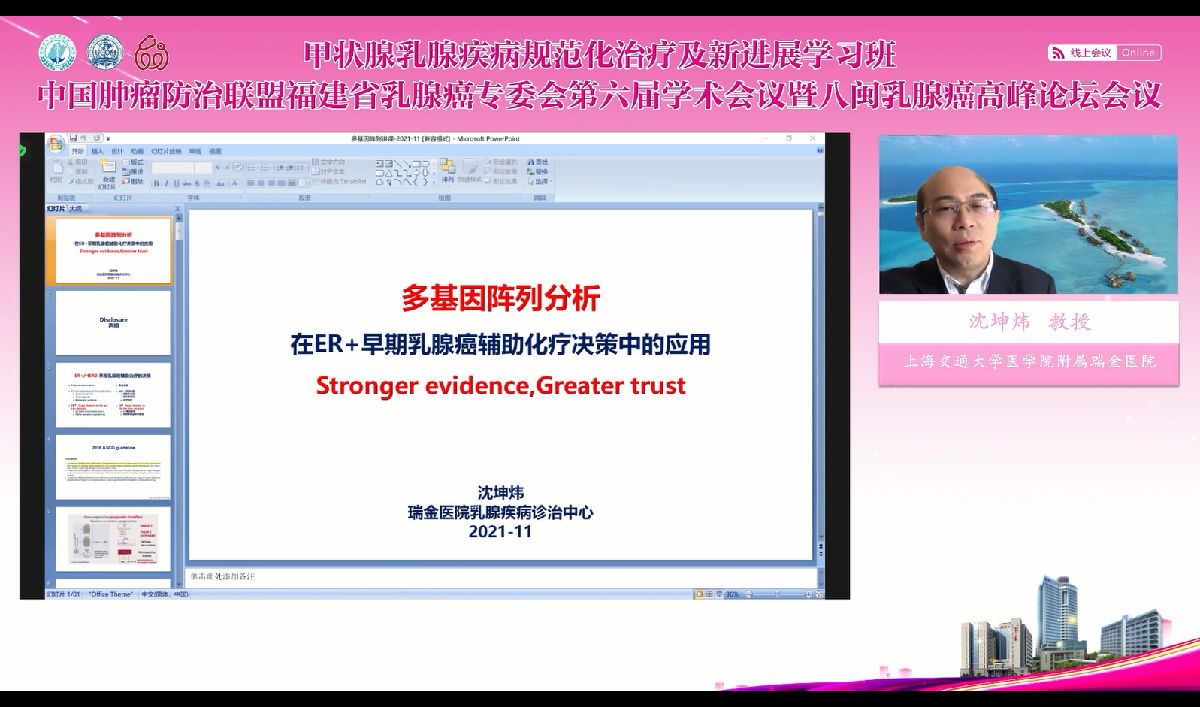Apply italic formatting with the I icon

167,182
